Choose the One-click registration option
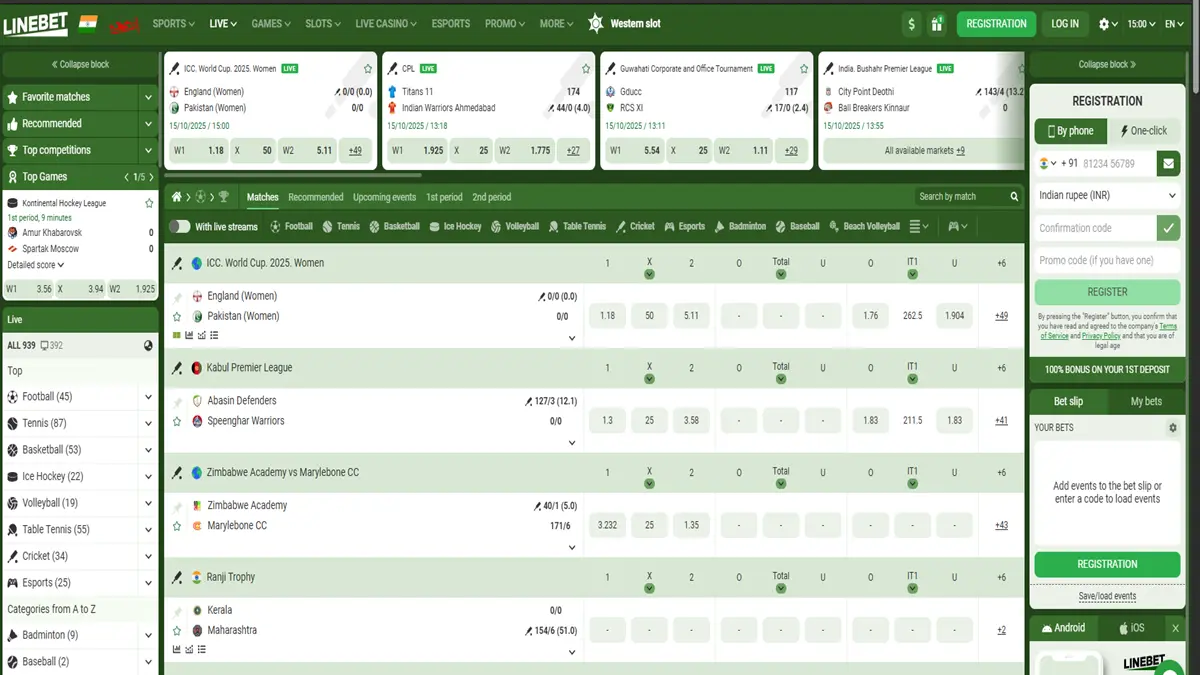Viewport: 1200px width, 675px height. pos(1147,131)
